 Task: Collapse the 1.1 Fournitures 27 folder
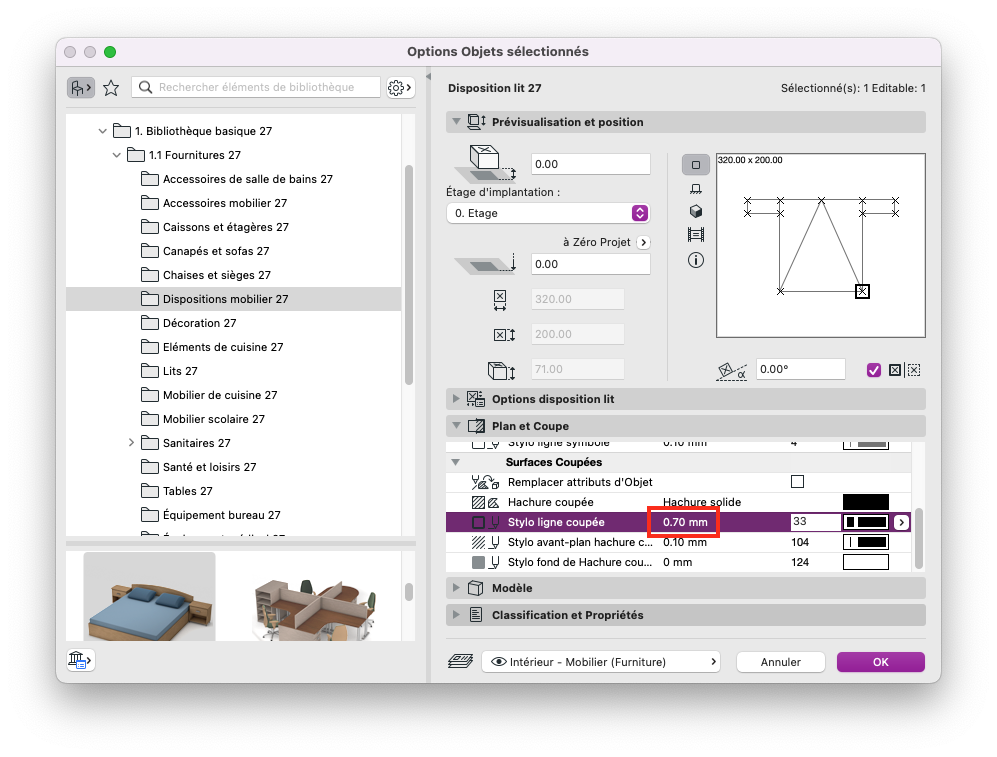click(x=116, y=155)
